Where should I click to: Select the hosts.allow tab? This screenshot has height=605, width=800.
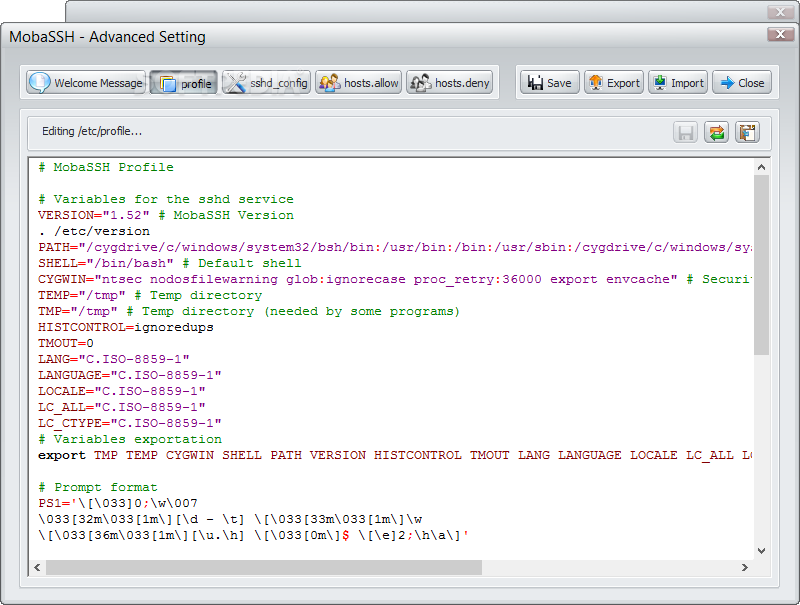click(359, 83)
